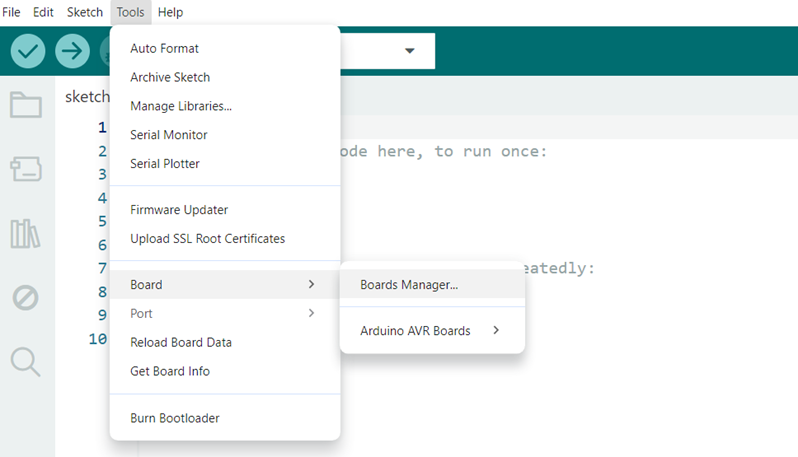Choose Reload Board Data
This screenshot has width=798, height=457.
(x=225, y=342)
